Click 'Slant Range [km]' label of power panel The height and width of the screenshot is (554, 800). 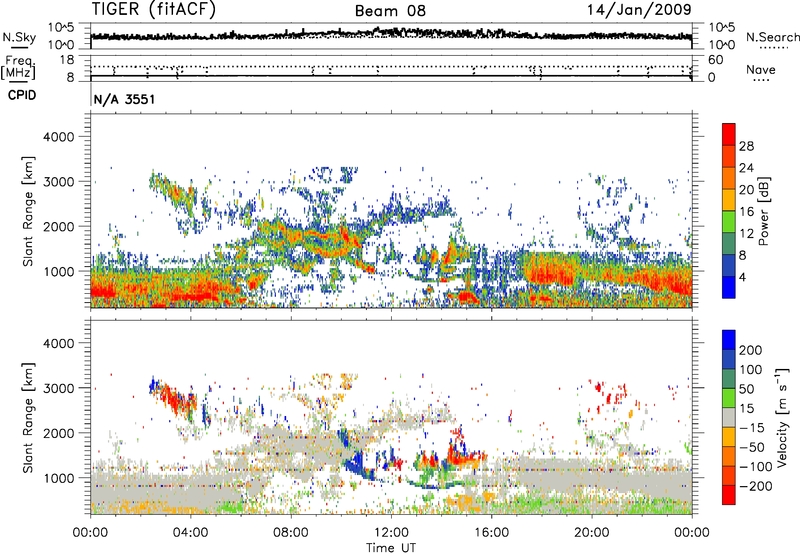pos(28,211)
